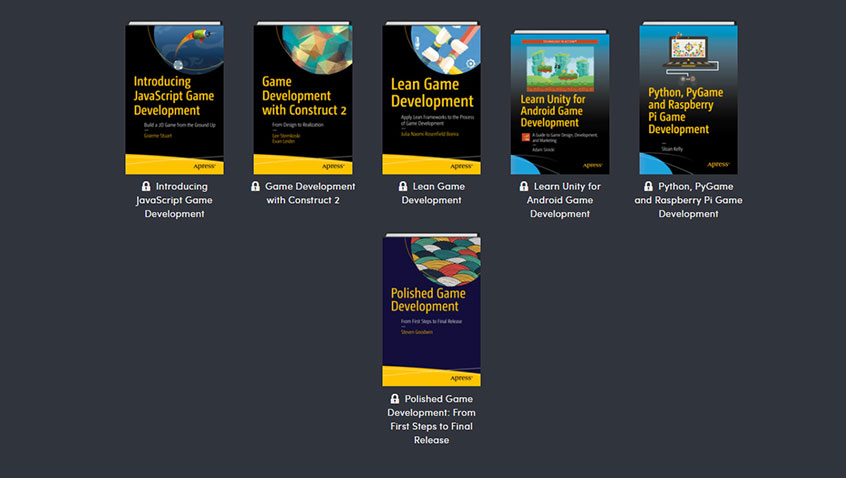Screen dimensions: 846x478
Task: Click lock icon beside Python, PyGame caption
Action: (x=648, y=186)
